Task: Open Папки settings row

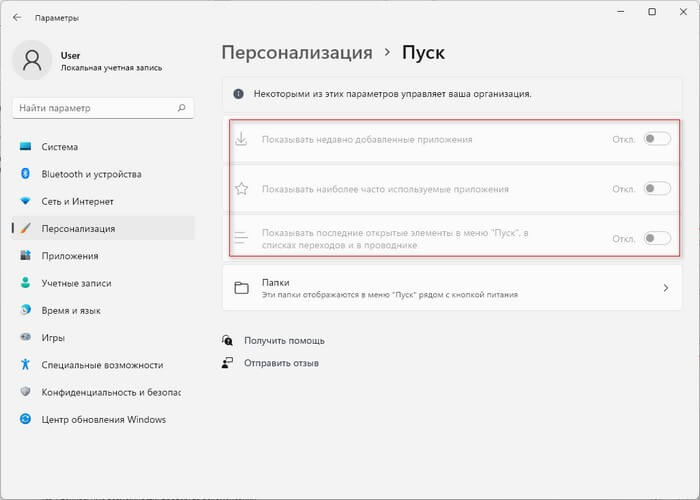Action: point(452,288)
